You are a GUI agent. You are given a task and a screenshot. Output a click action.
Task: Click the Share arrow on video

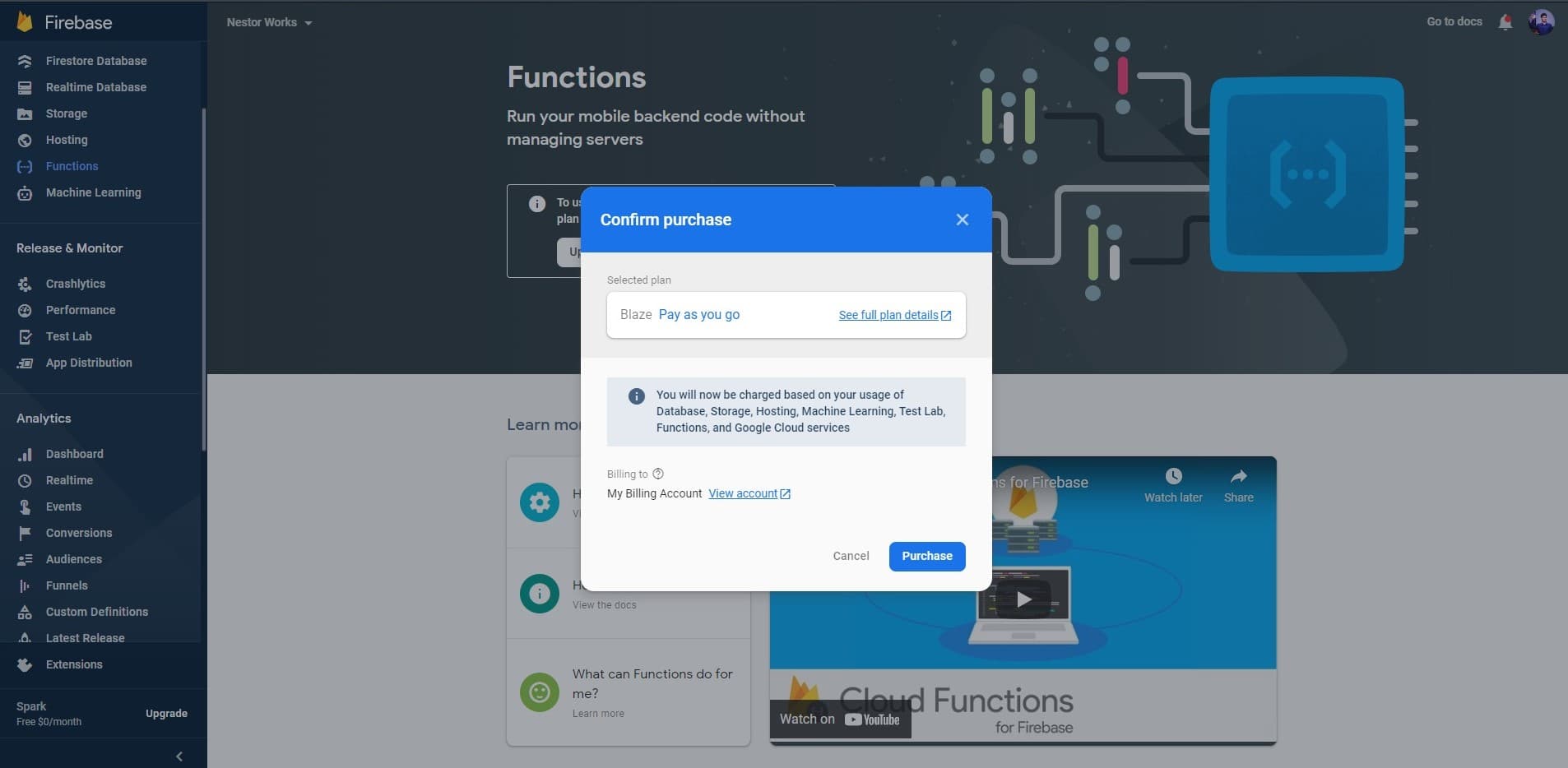coord(1238,477)
